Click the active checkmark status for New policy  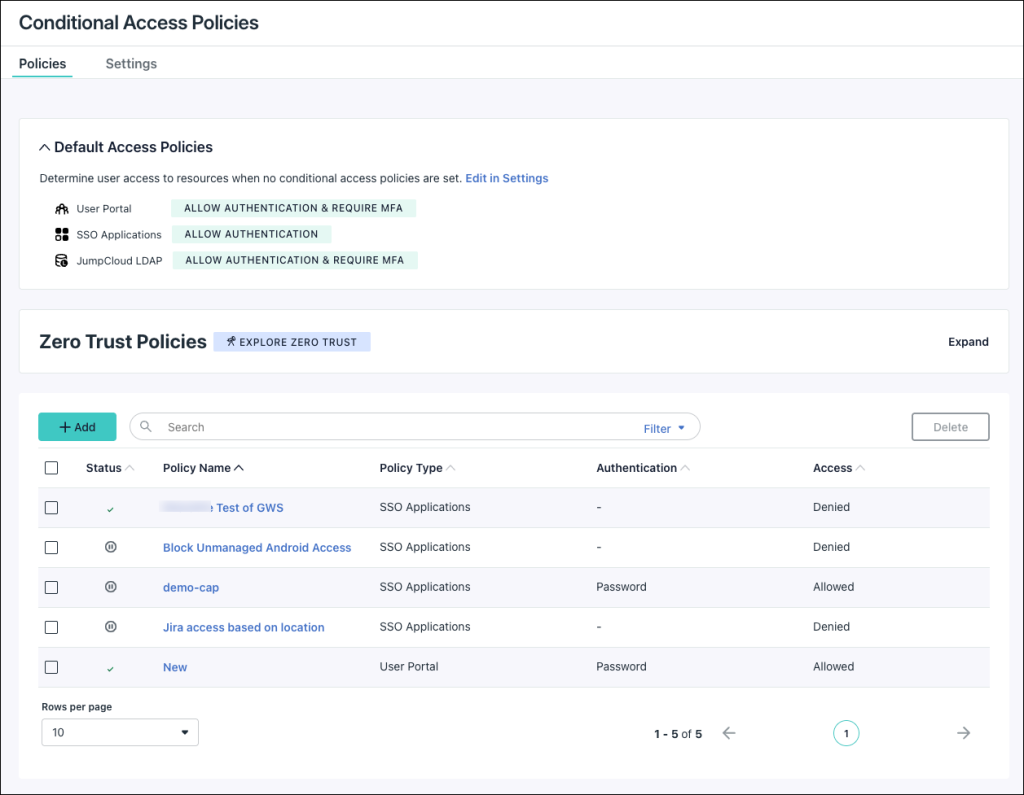[110, 668]
